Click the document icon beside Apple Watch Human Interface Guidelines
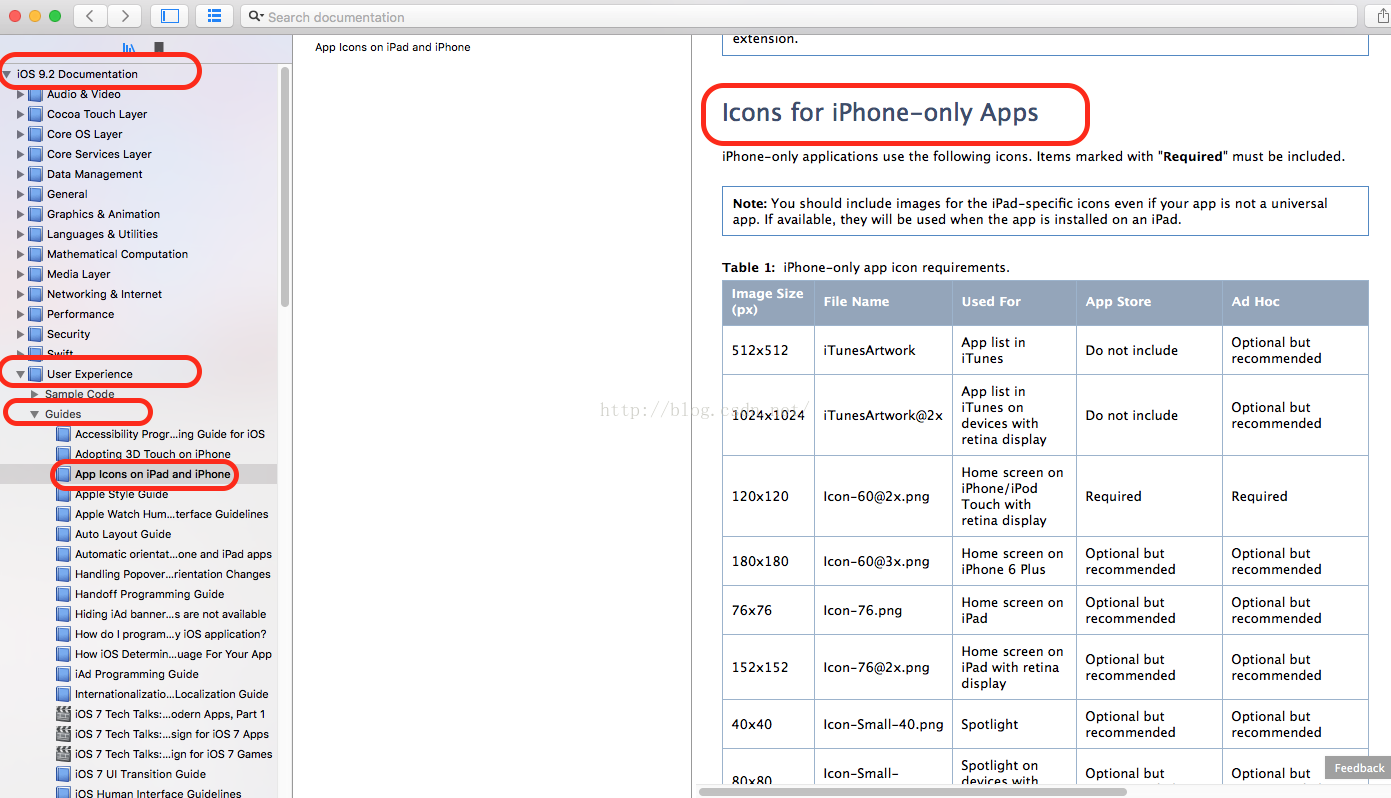Viewport: 1391px width, 798px height. click(x=64, y=514)
